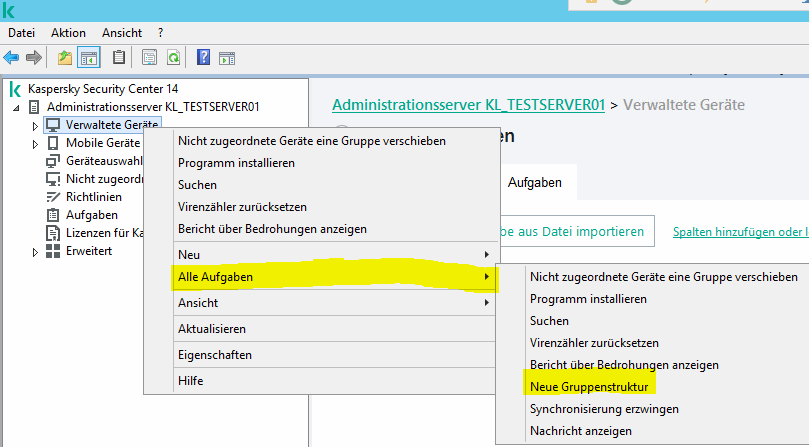Click Nicht zugeordnete Geräte verschieben in submenu
The image size is (809, 447).
pyautogui.click(x=664, y=277)
